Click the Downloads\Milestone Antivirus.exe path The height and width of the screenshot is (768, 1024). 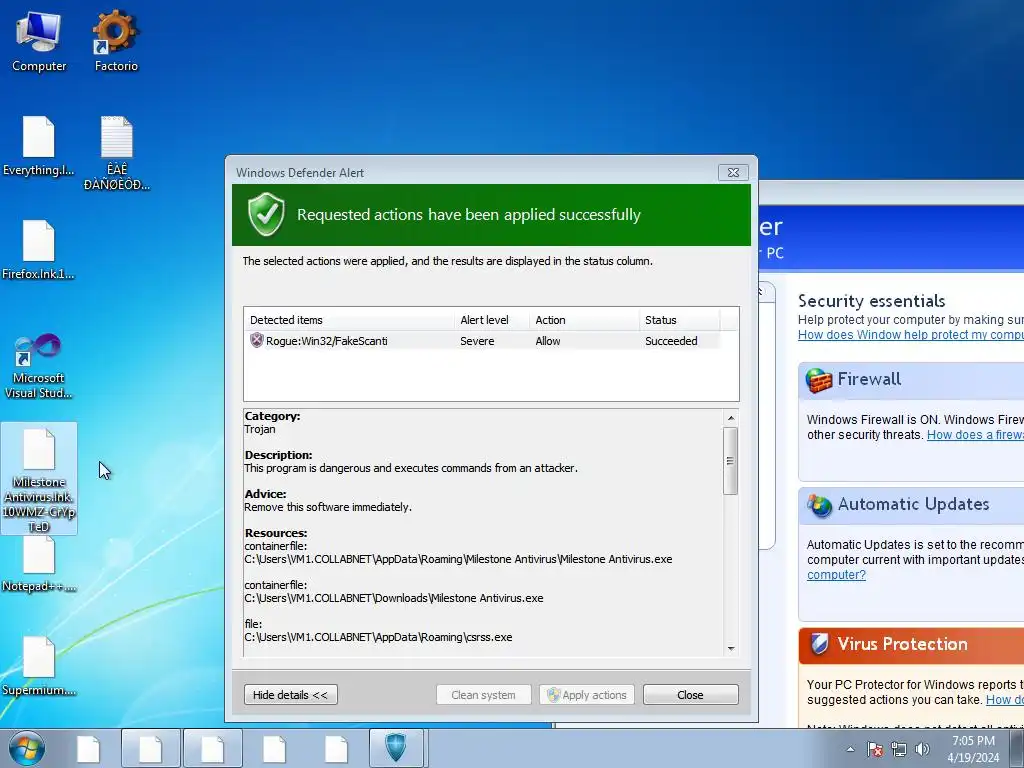tap(394, 598)
